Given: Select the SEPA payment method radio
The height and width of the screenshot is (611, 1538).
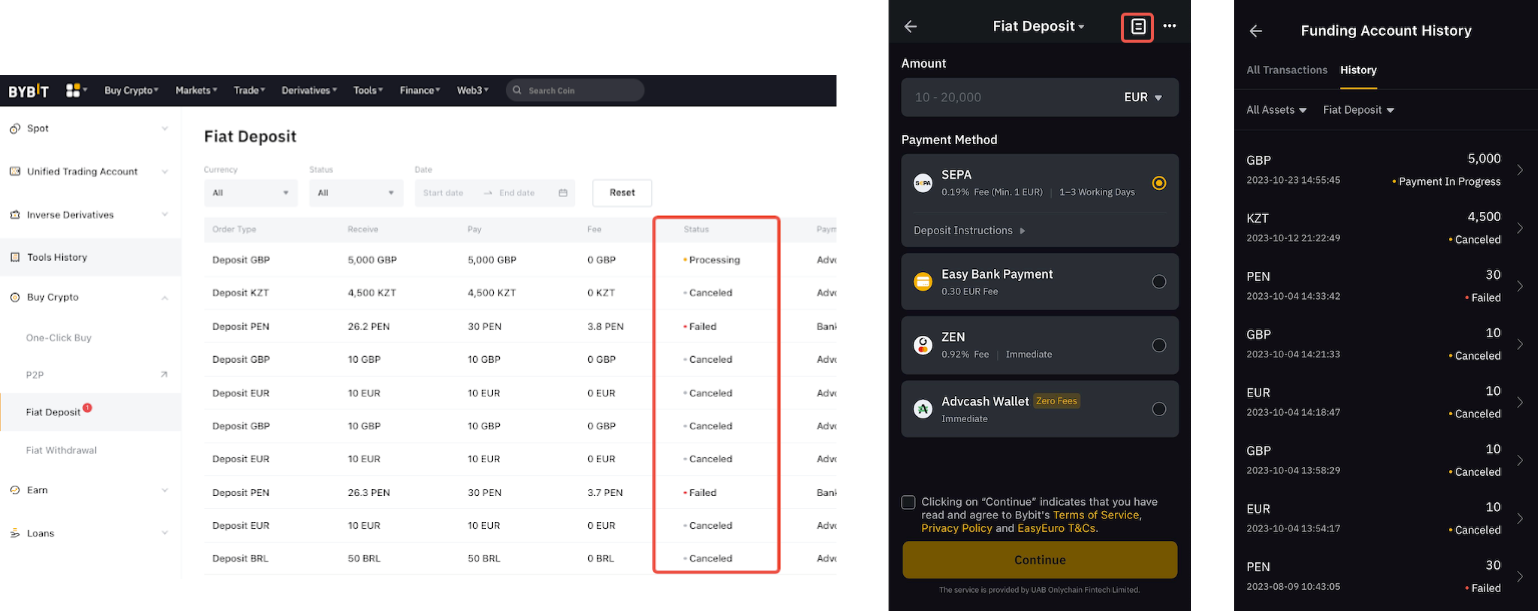Looking at the screenshot, I should tap(1158, 183).
